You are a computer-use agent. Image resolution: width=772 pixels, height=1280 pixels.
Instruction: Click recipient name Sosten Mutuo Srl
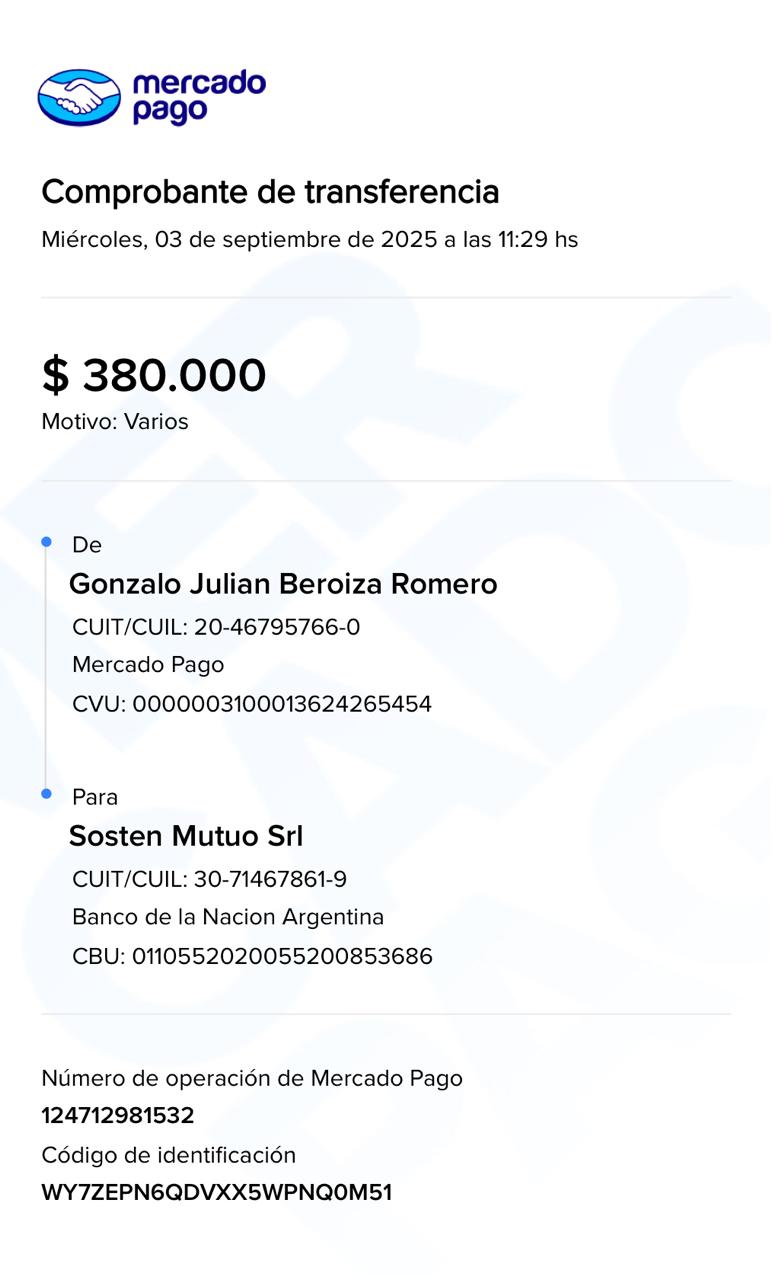[186, 836]
